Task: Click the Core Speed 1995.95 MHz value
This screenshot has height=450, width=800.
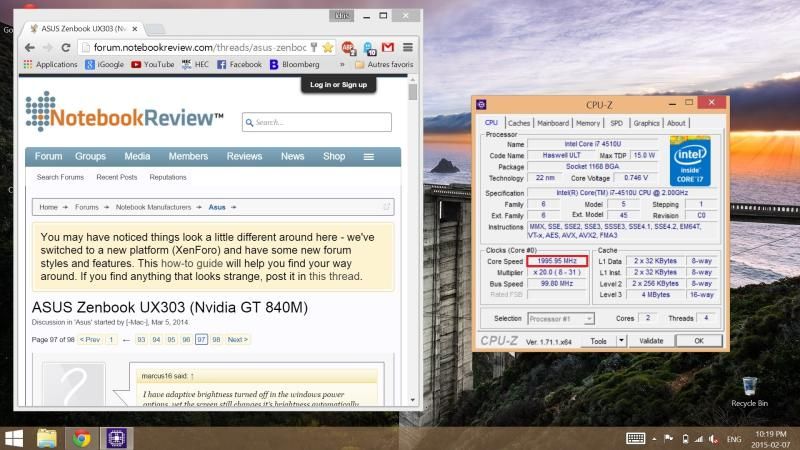Action: [557, 261]
